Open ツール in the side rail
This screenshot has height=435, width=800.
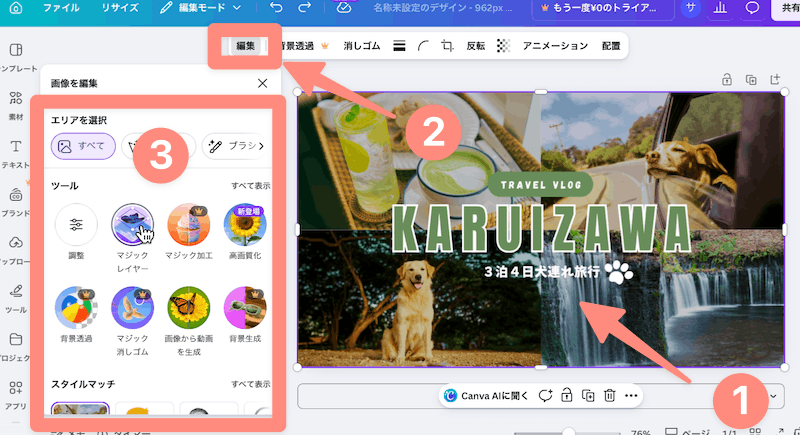point(16,299)
